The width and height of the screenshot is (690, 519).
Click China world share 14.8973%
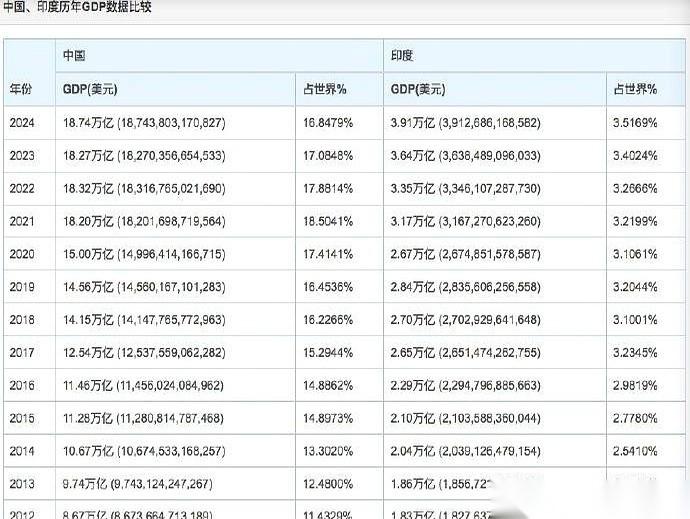[328, 418]
